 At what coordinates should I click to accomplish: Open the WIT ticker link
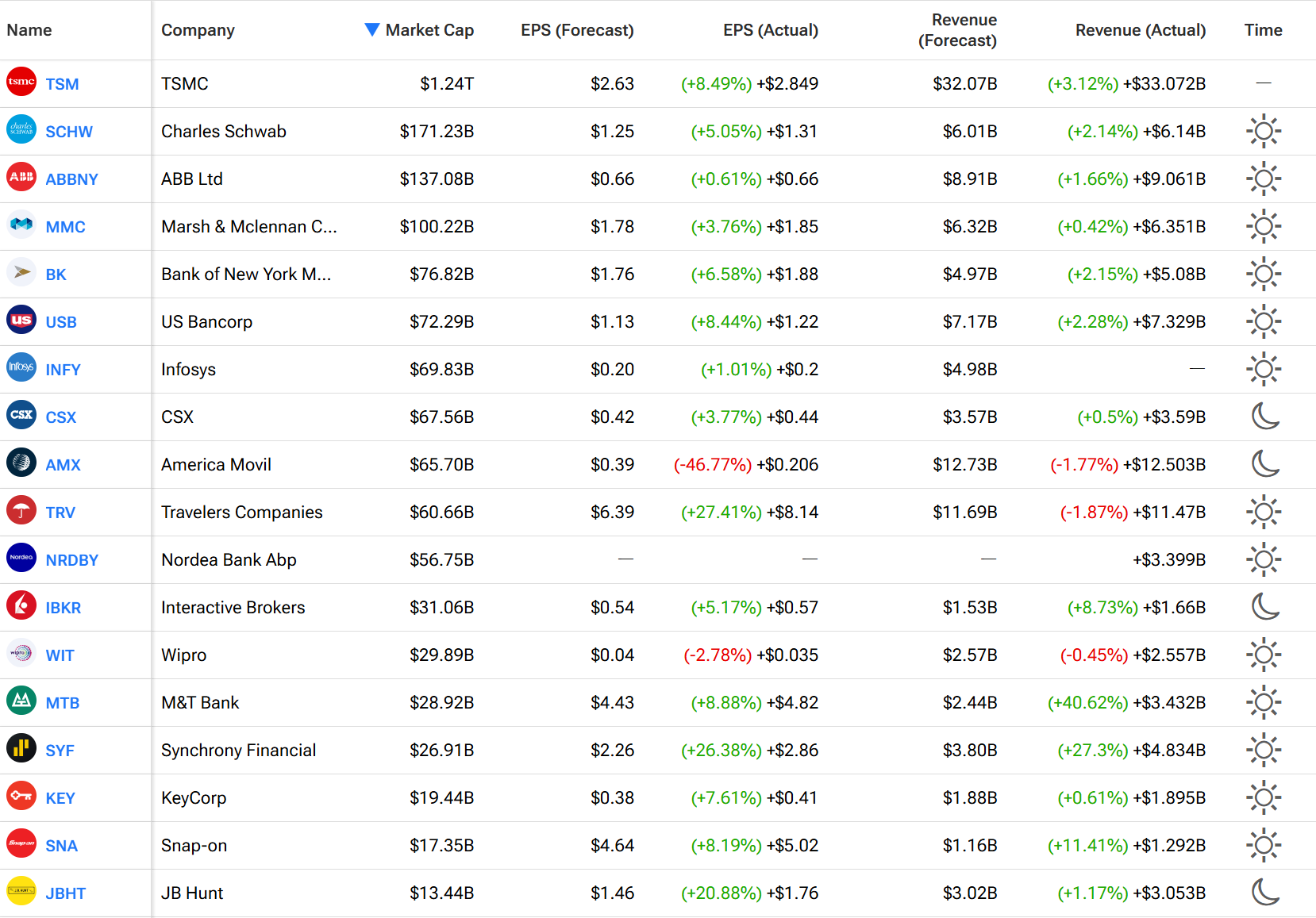pos(60,655)
